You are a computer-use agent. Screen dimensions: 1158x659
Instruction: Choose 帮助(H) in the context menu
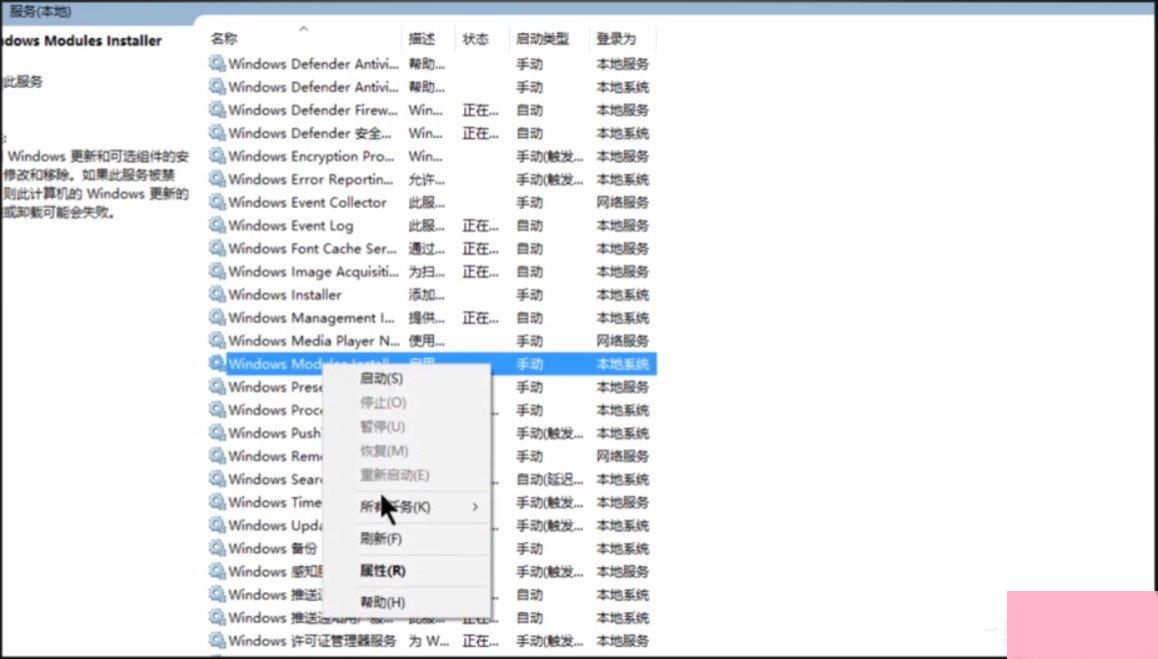click(x=383, y=602)
